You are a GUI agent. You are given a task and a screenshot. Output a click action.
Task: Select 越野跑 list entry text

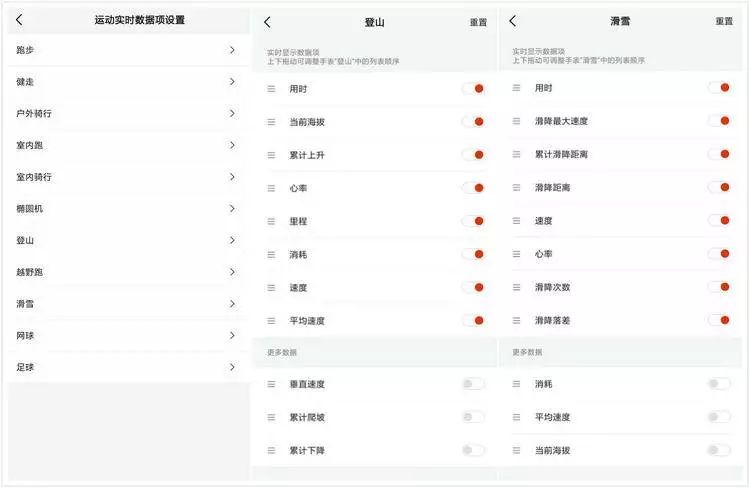29,272
